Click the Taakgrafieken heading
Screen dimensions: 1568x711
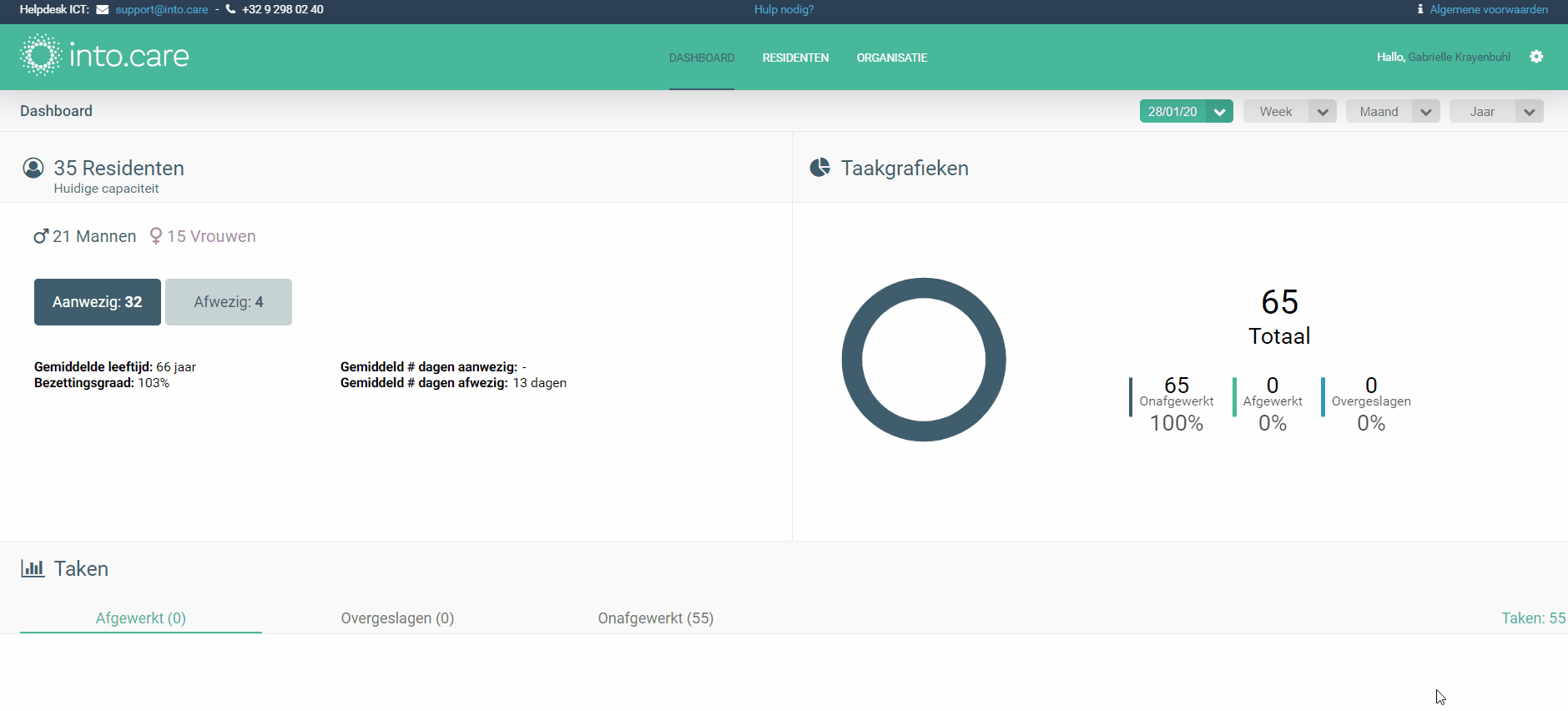[x=905, y=168]
